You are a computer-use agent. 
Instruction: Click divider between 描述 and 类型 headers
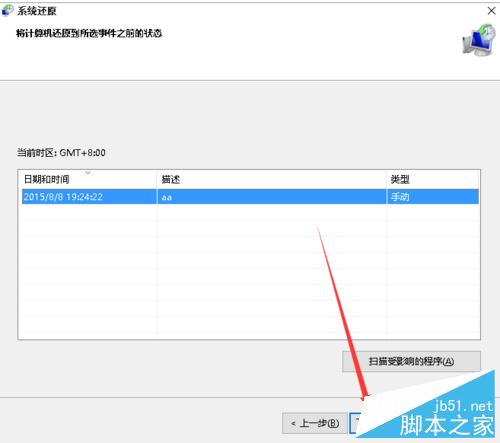(387, 180)
